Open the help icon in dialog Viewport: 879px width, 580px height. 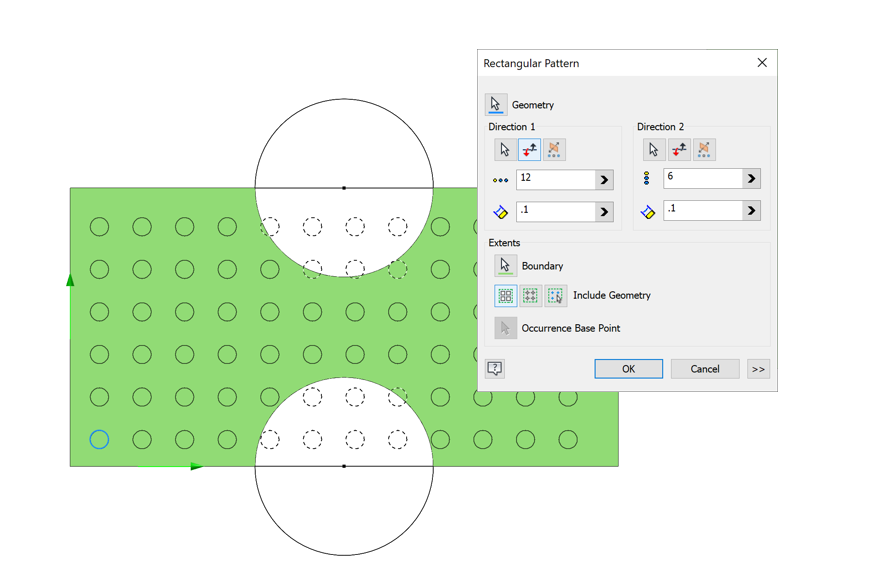click(x=495, y=368)
